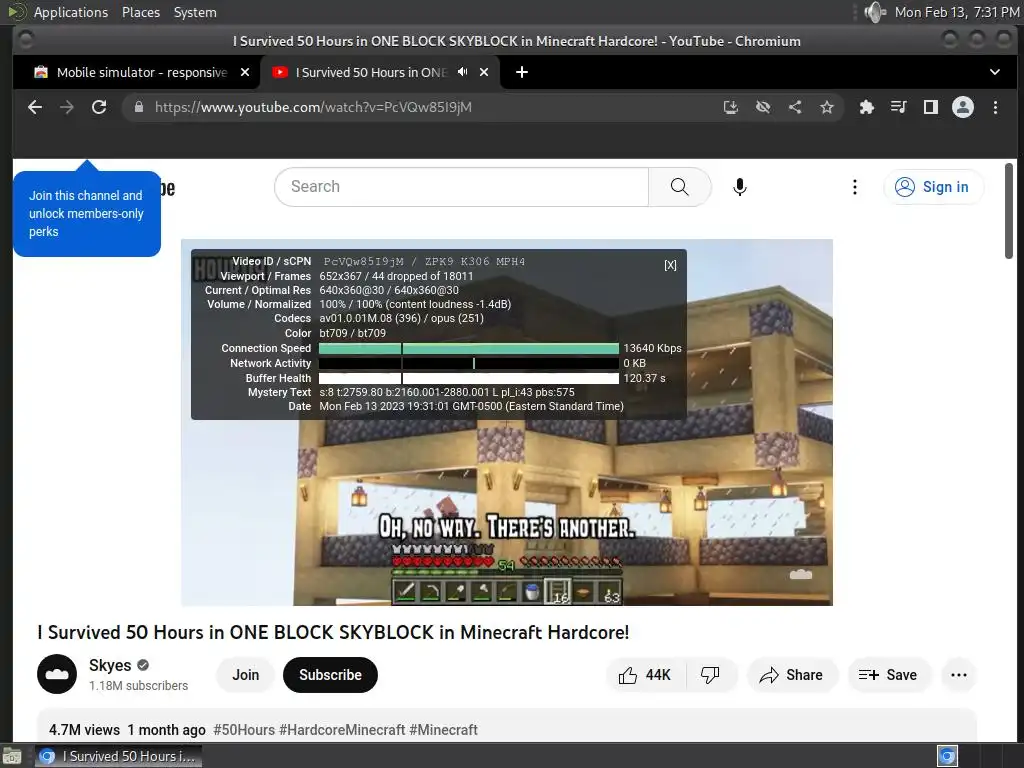Click the #50Hours hashtag
The image size is (1024, 768).
[244, 729]
